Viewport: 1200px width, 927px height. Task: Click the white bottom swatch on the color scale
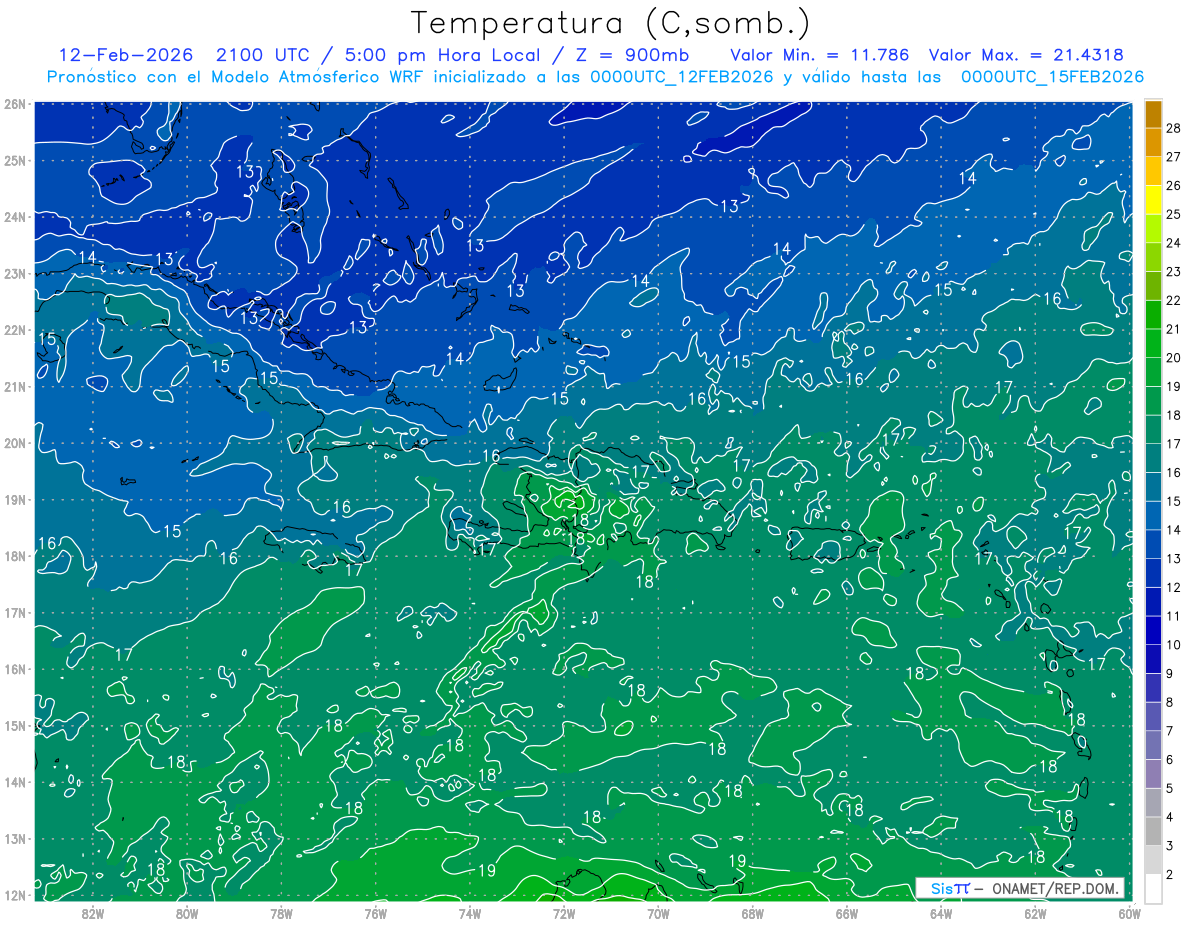(1154, 888)
